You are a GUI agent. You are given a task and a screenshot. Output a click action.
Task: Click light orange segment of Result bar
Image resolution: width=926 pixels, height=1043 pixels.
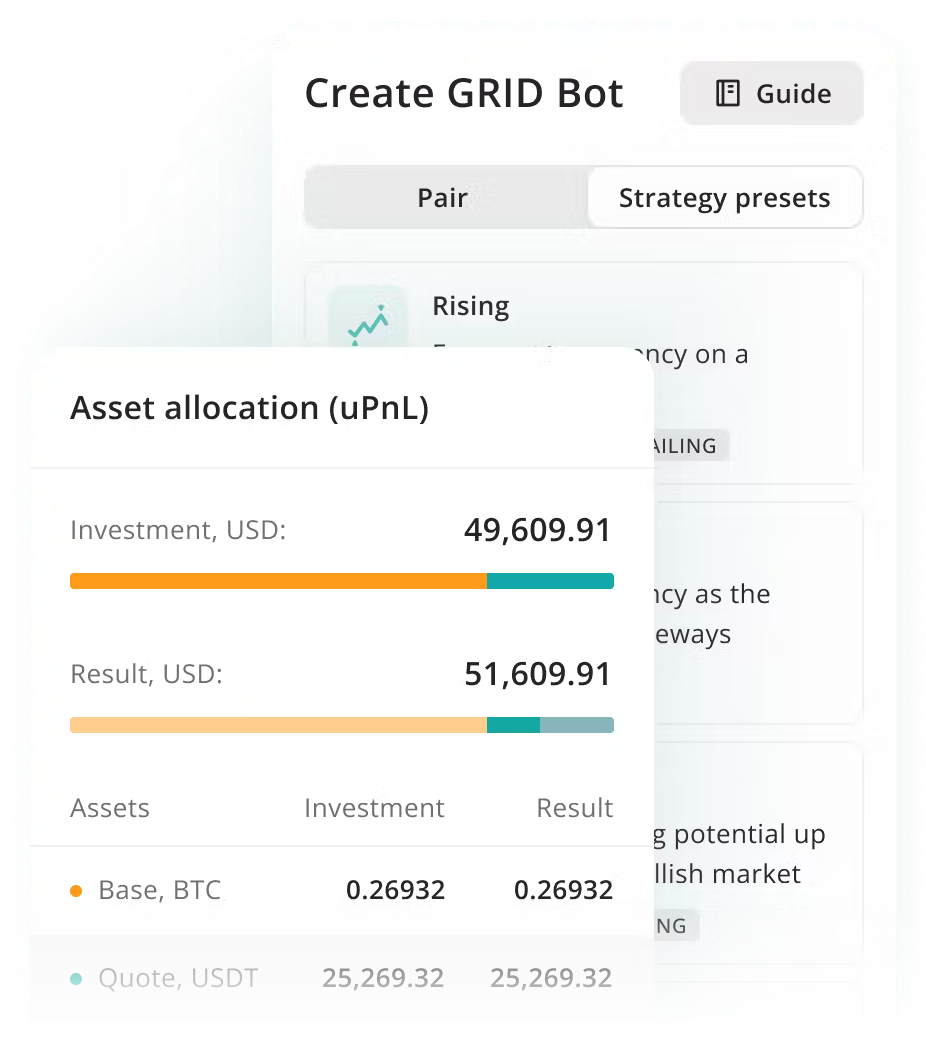(x=278, y=725)
